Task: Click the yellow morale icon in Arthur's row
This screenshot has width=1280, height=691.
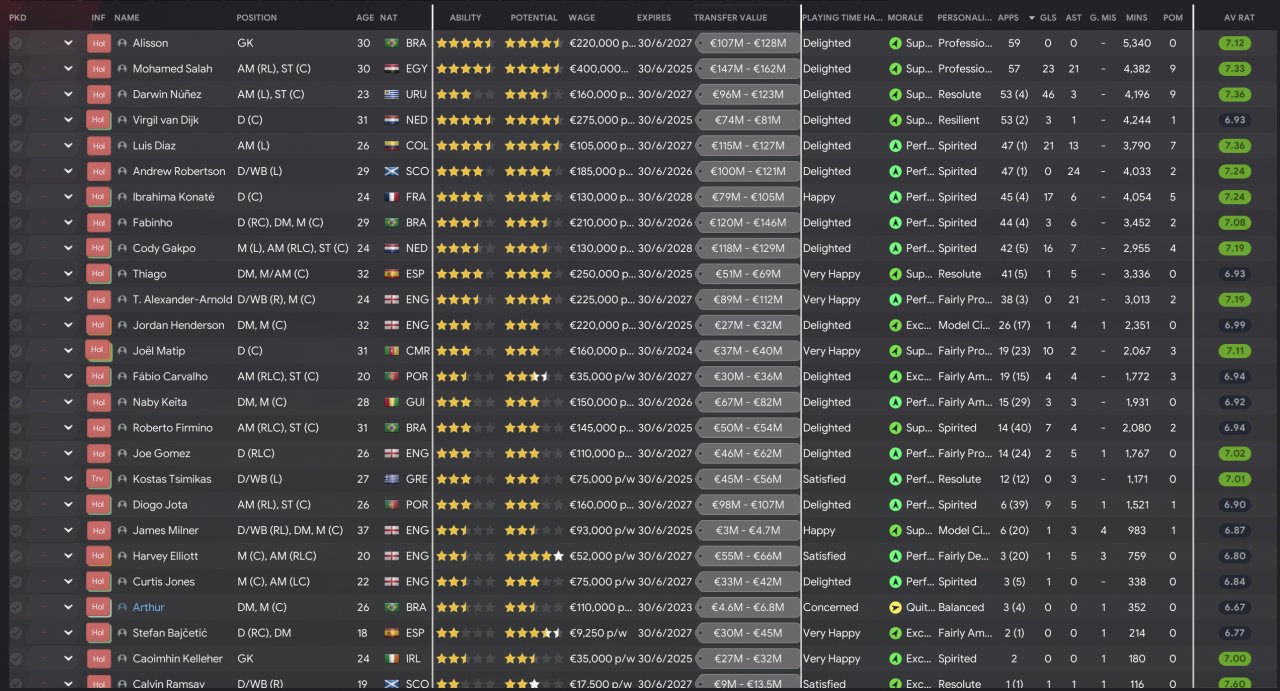Action: [x=895, y=607]
